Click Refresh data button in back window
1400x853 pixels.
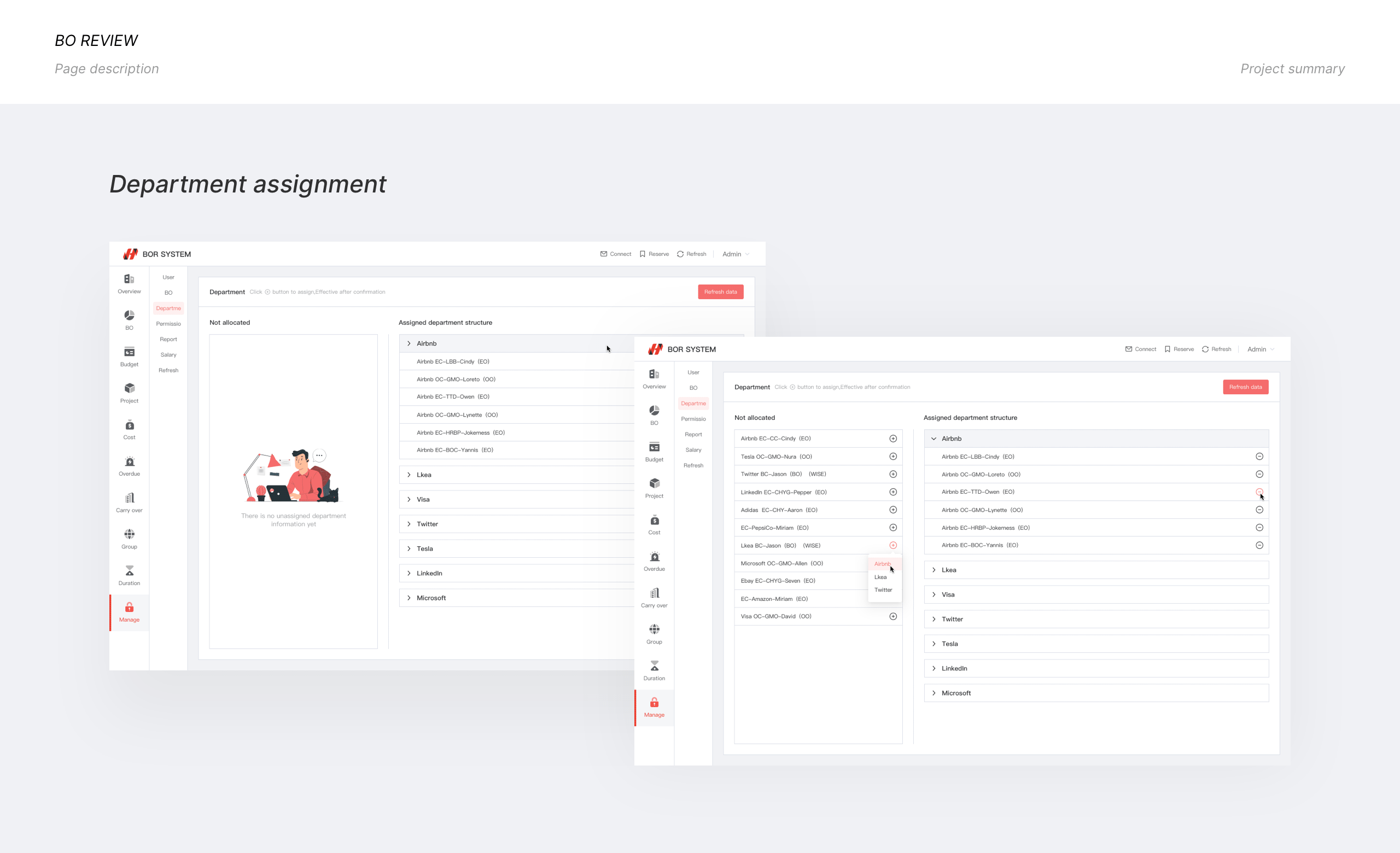click(x=720, y=292)
